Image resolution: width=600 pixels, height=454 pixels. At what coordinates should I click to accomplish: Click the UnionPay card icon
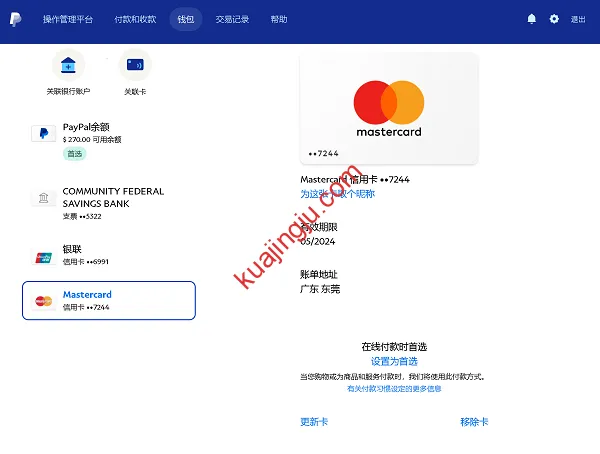tap(43, 256)
